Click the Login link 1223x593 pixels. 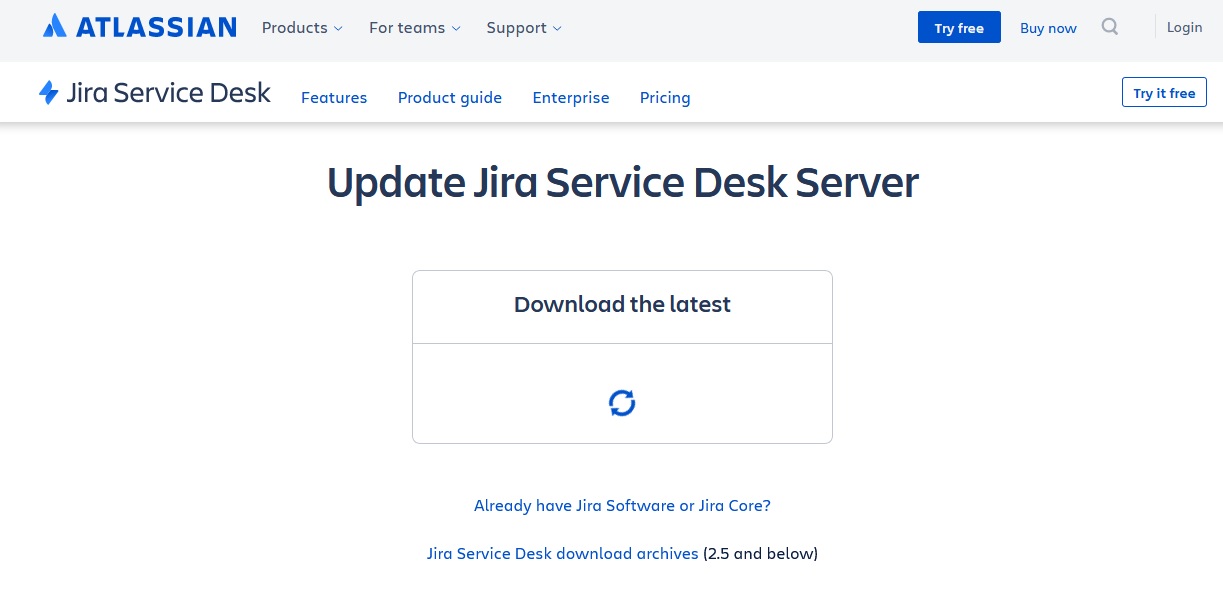(1184, 27)
